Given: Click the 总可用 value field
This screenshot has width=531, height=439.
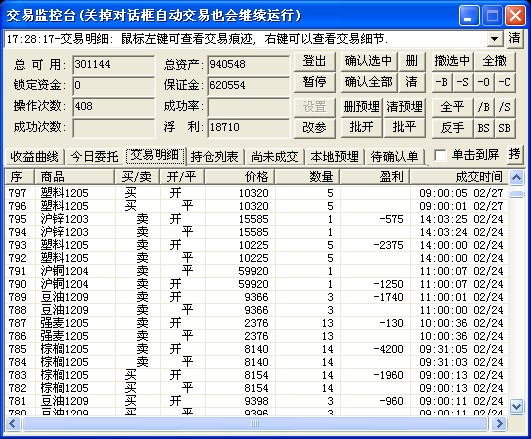Looking at the screenshot, I should pos(113,65).
